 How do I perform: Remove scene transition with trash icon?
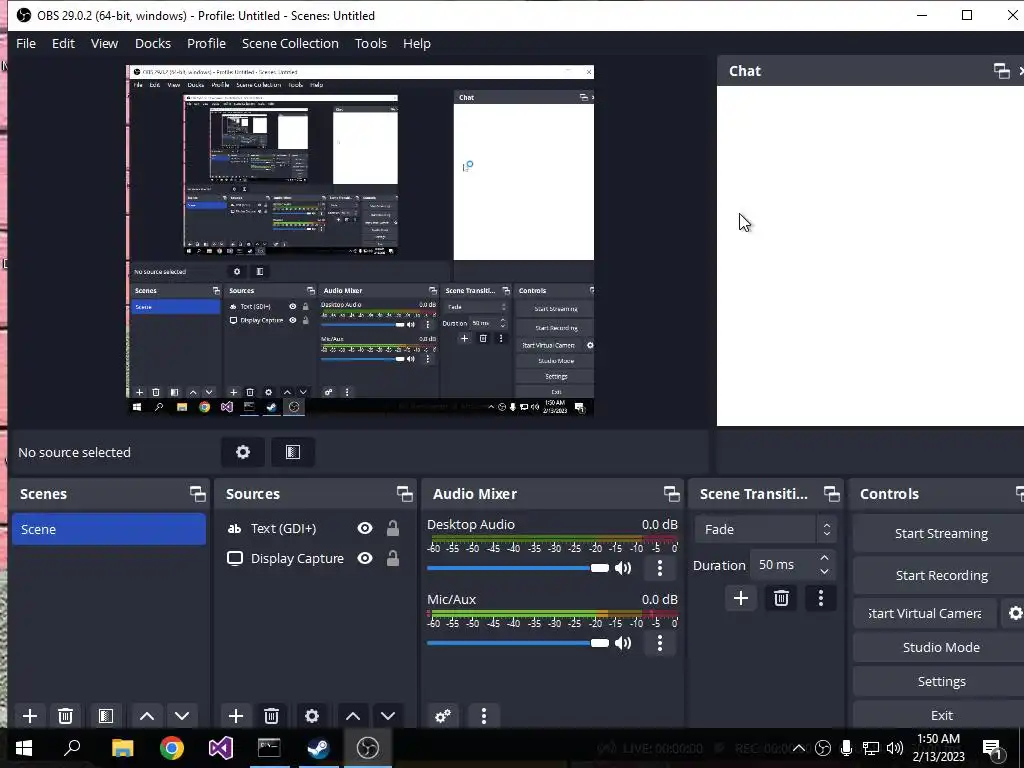[x=781, y=598]
